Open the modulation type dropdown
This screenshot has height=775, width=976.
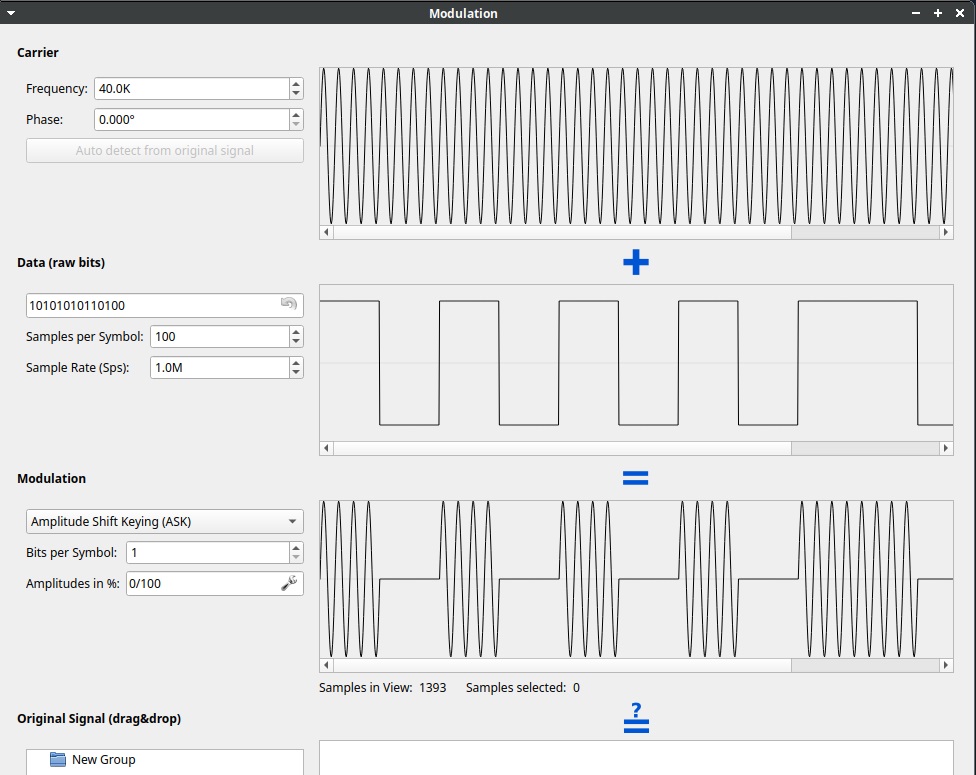pos(164,522)
